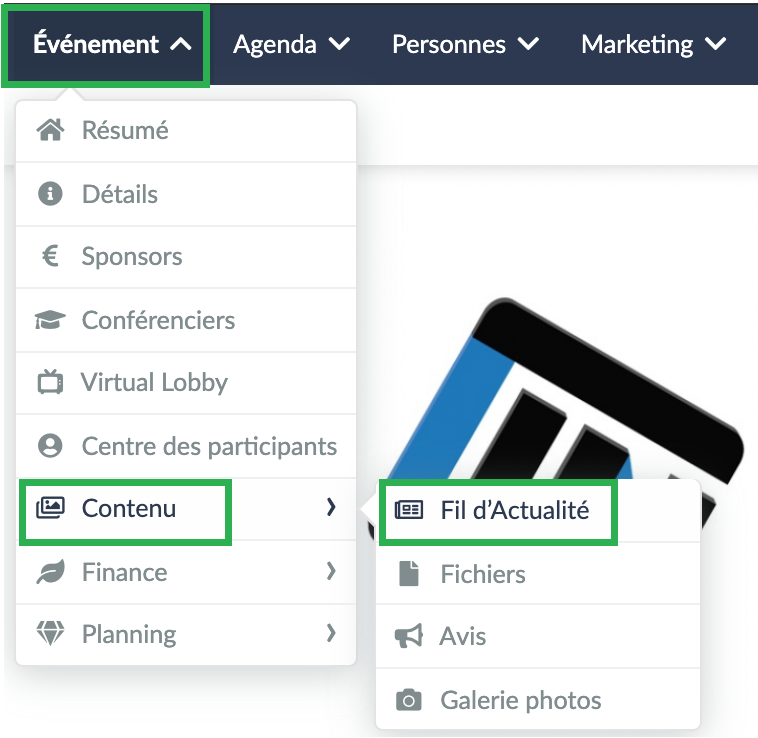Click the megaphone icon next to Avis
758x738 pixels.
pos(409,636)
